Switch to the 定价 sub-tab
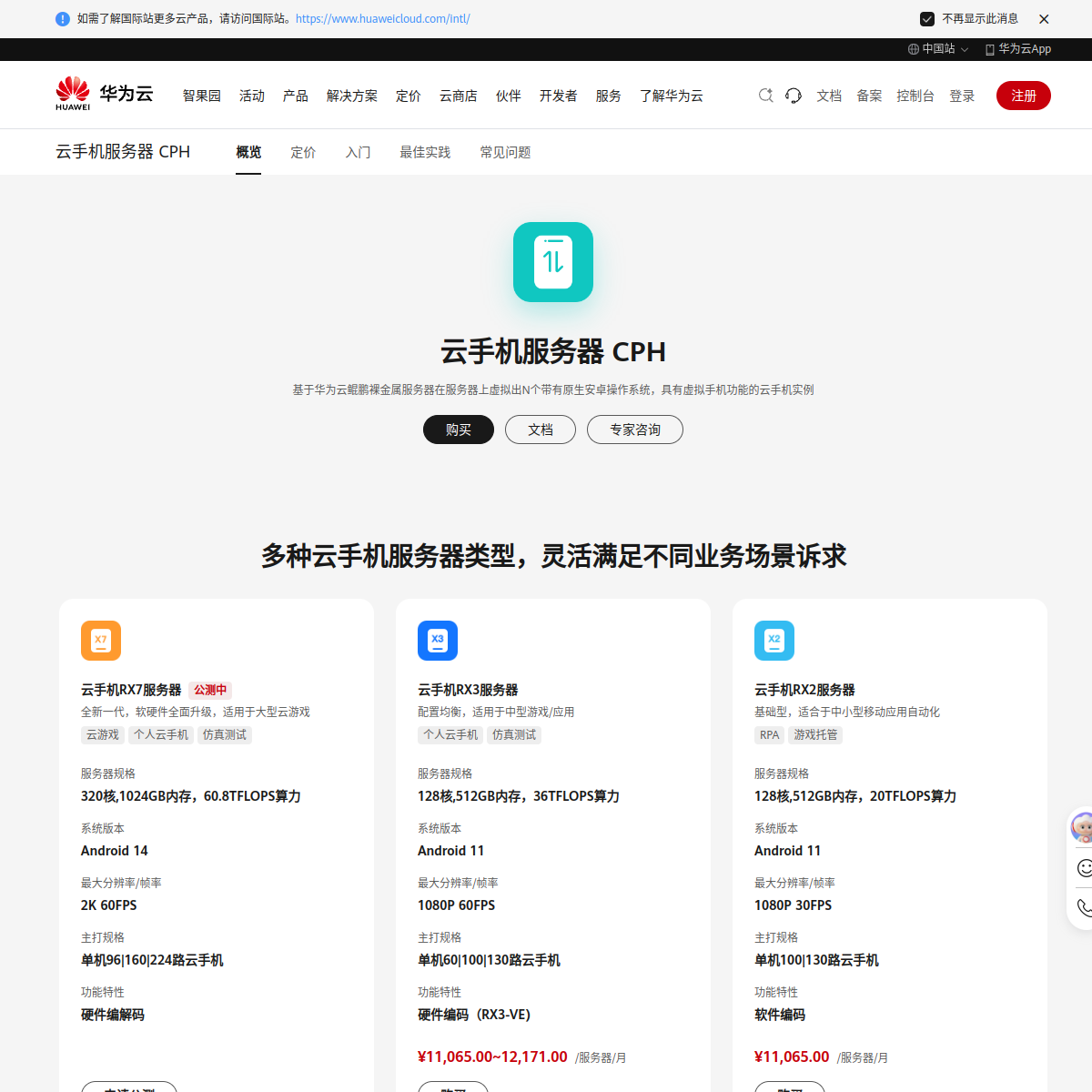This screenshot has width=1092, height=1092. [x=303, y=152]
